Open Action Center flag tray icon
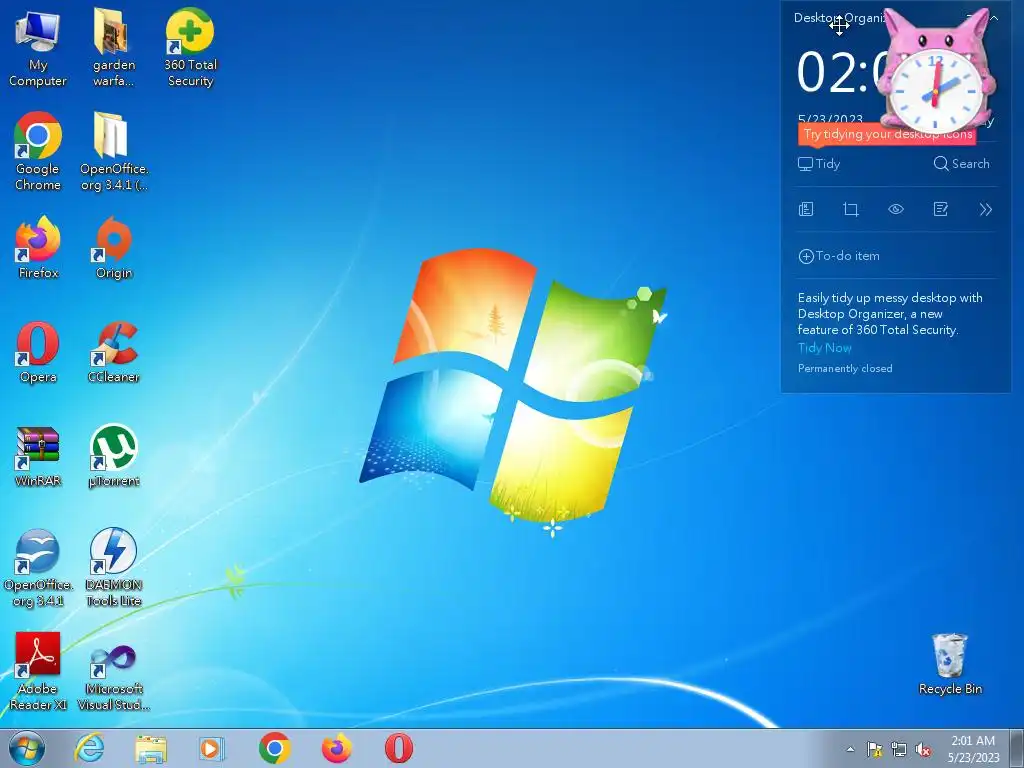This screenshot has width=1024, height=768. [x=874, y=750]
